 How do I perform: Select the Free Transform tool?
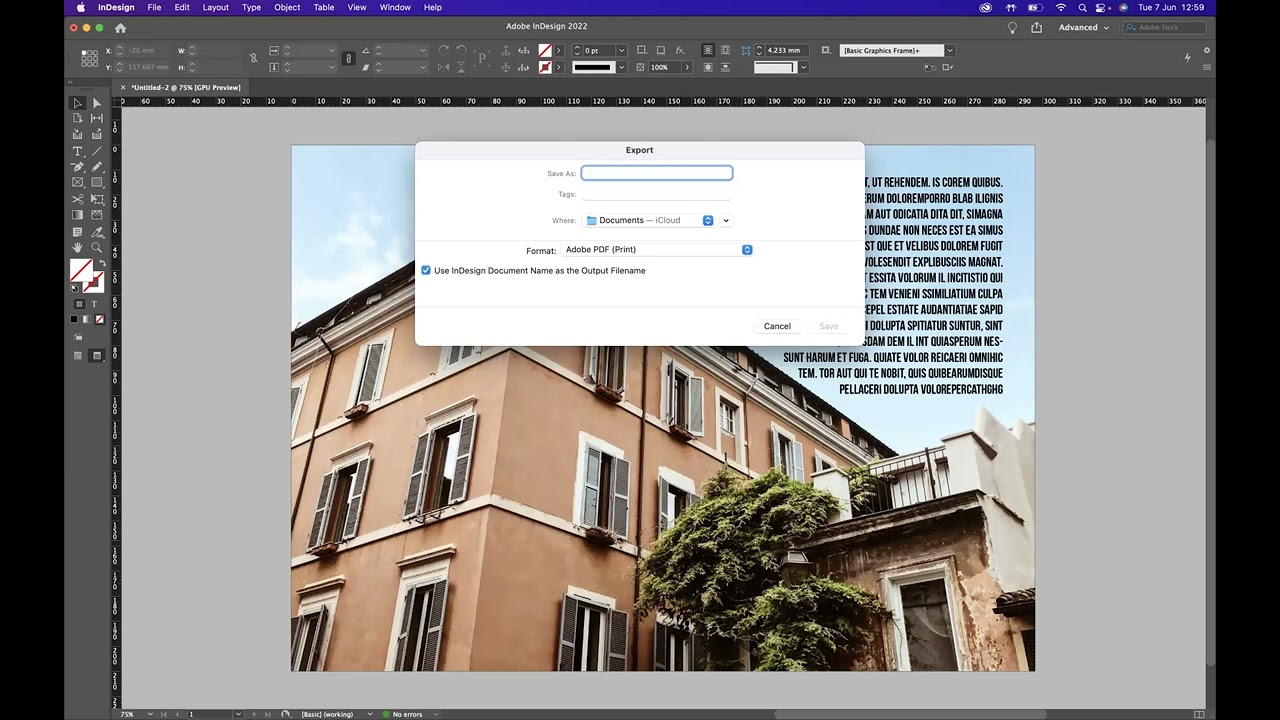(97, 199)
